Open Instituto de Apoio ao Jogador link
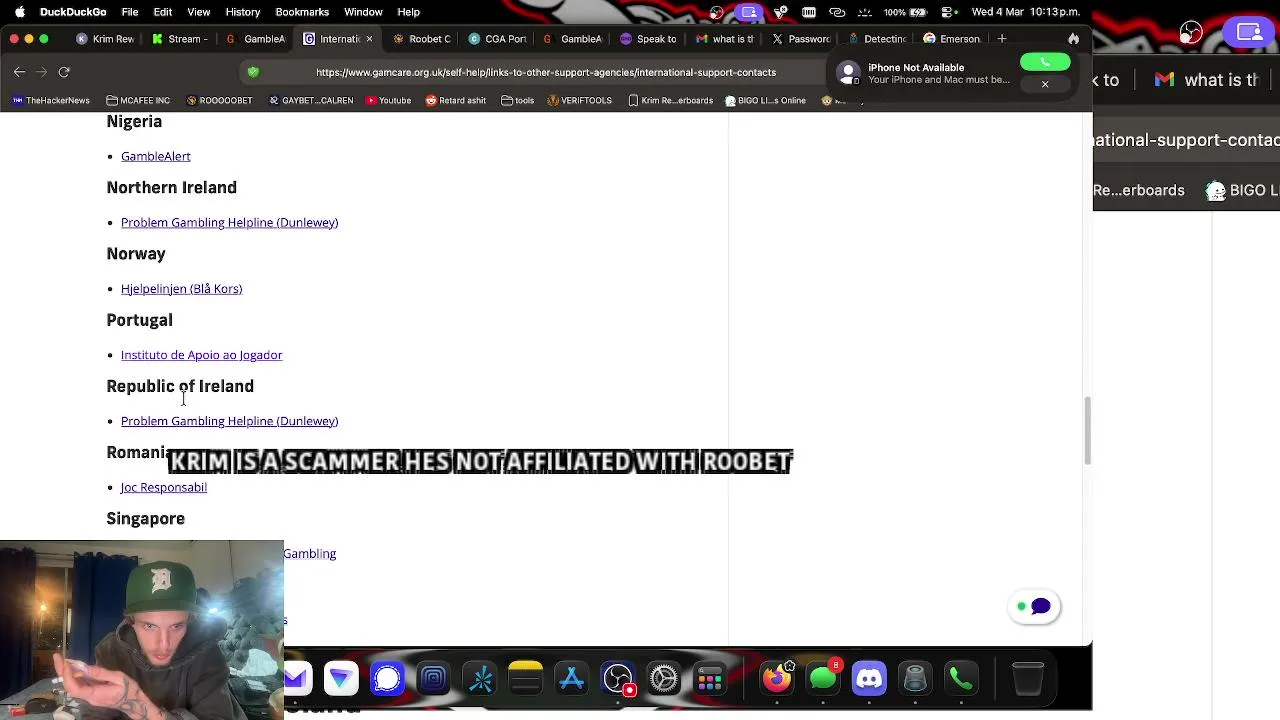The width and height of the screenshot is (1280, 720). point(201,355)
